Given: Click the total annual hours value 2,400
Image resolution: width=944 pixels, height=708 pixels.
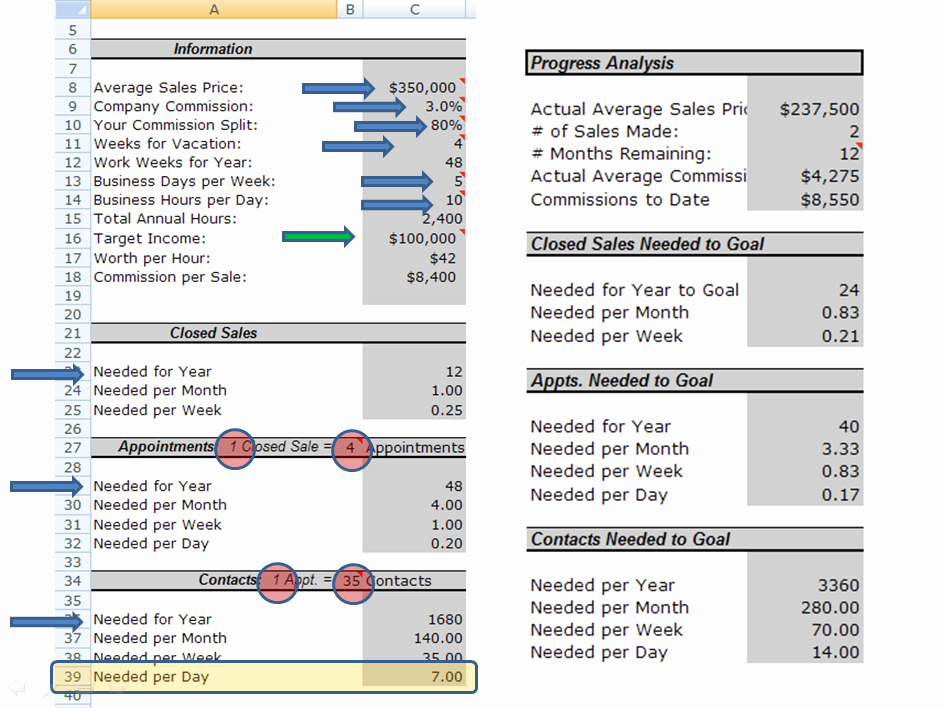Looking at the screenshot, I should point(414,218).
